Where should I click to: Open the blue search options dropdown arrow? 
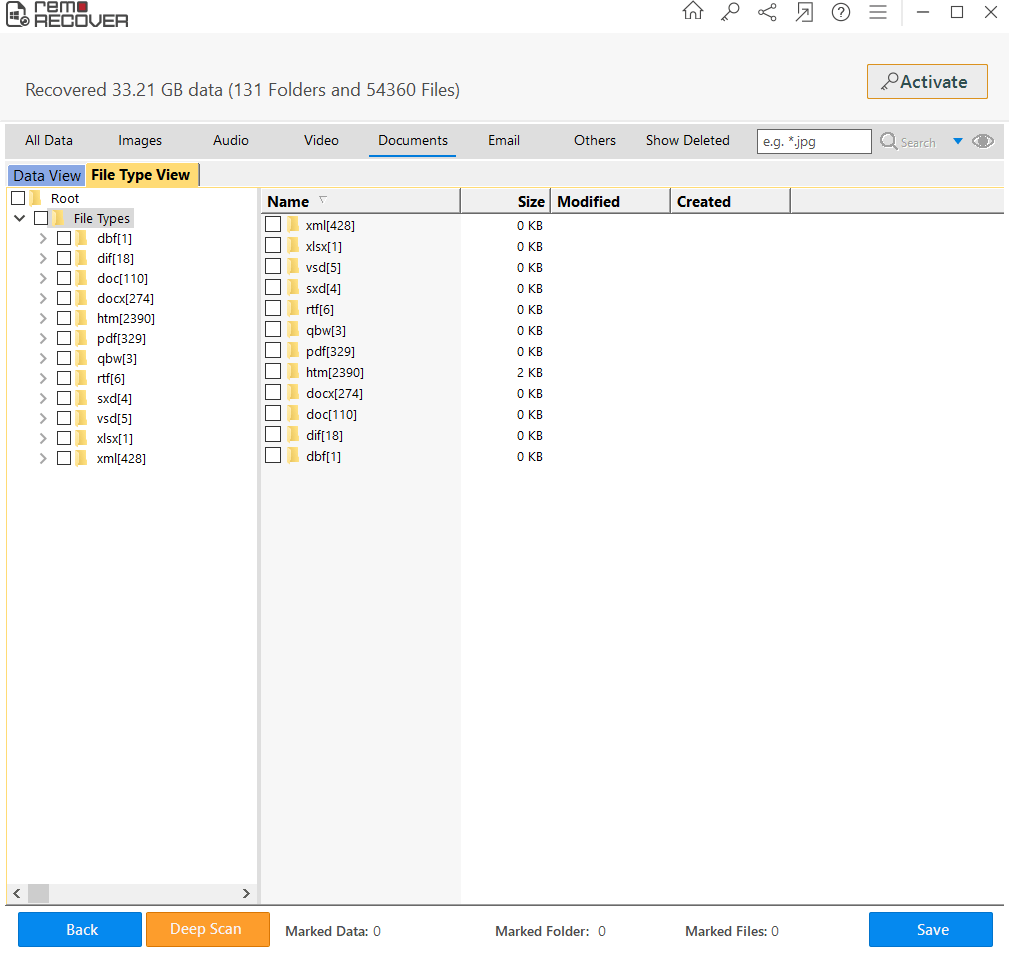pyautogui.click(x=957, y=141)
